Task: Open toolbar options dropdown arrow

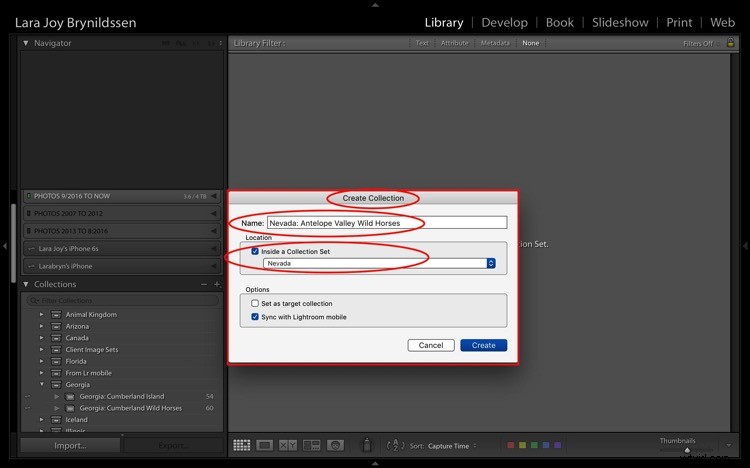Action: [728, 446]
